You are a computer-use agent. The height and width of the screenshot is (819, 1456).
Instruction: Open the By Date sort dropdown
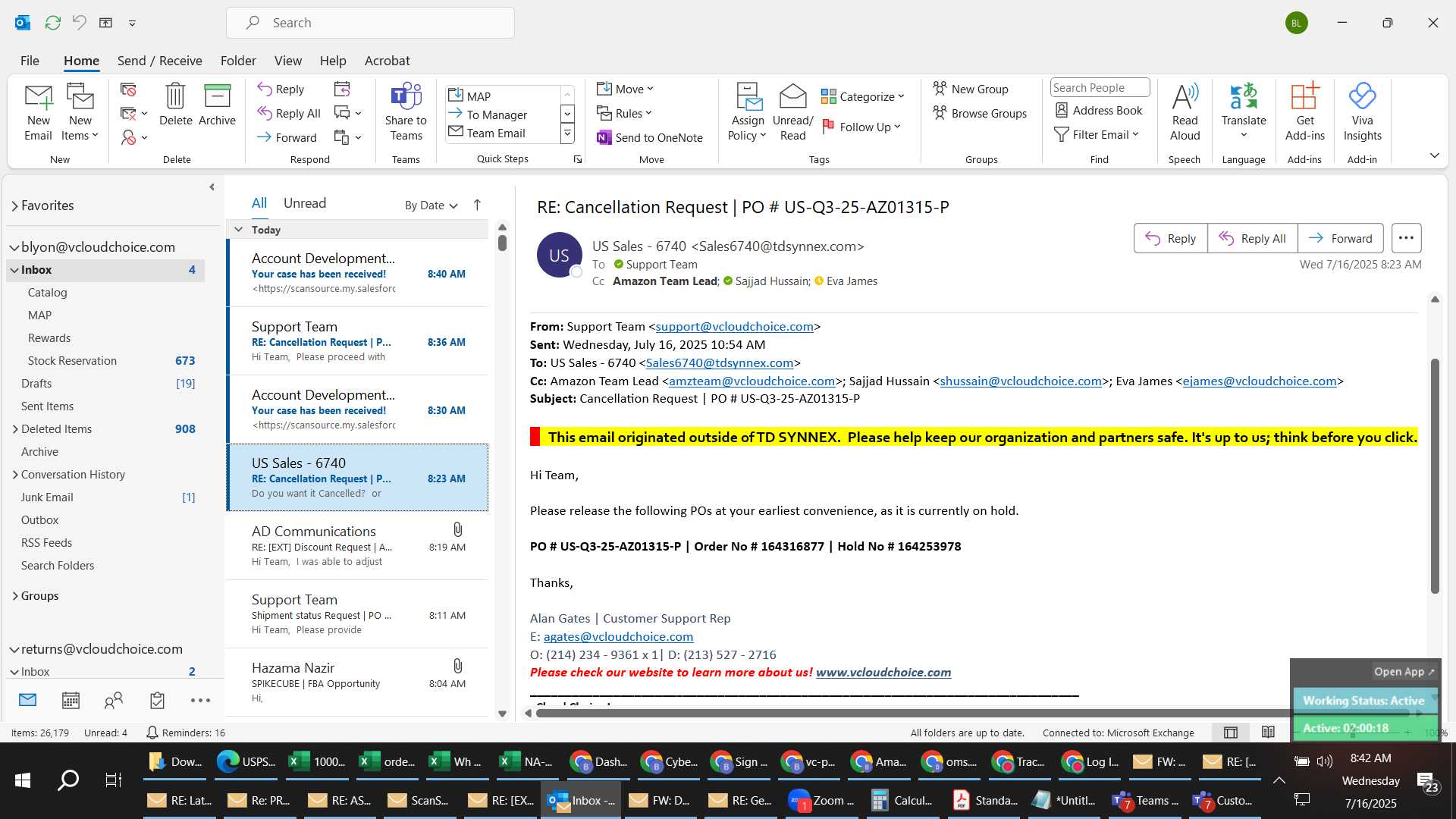431,205
